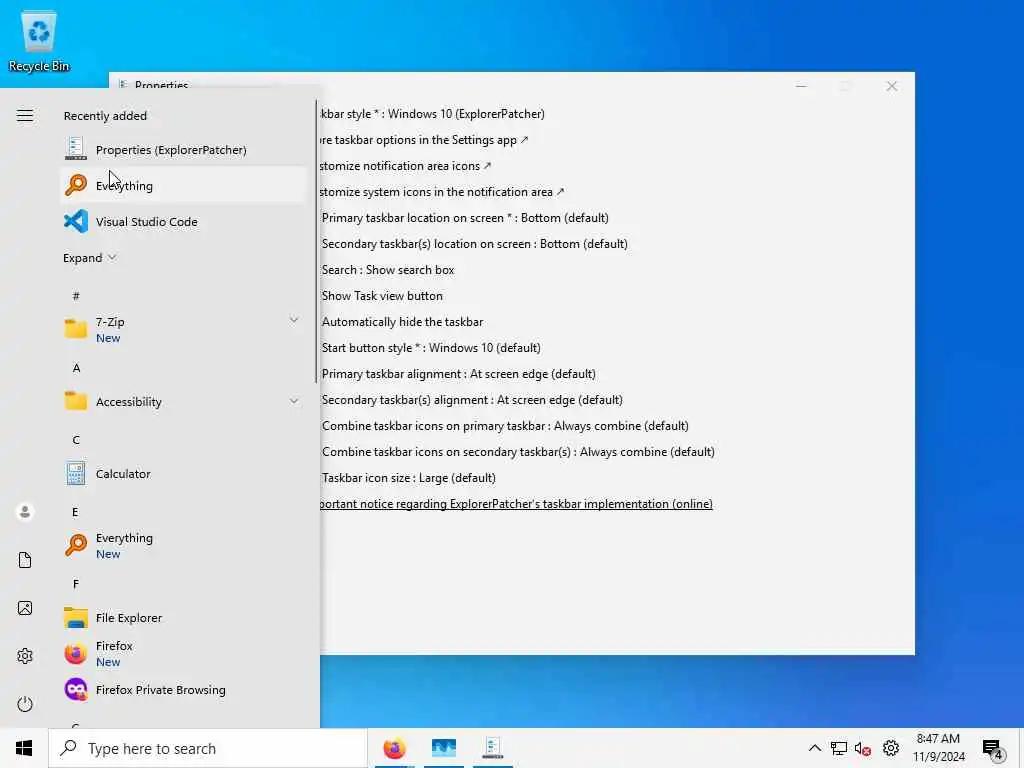Launch Firefox from the app list
This screenshot has height=768, width=1024.
[x=183, y=653]
